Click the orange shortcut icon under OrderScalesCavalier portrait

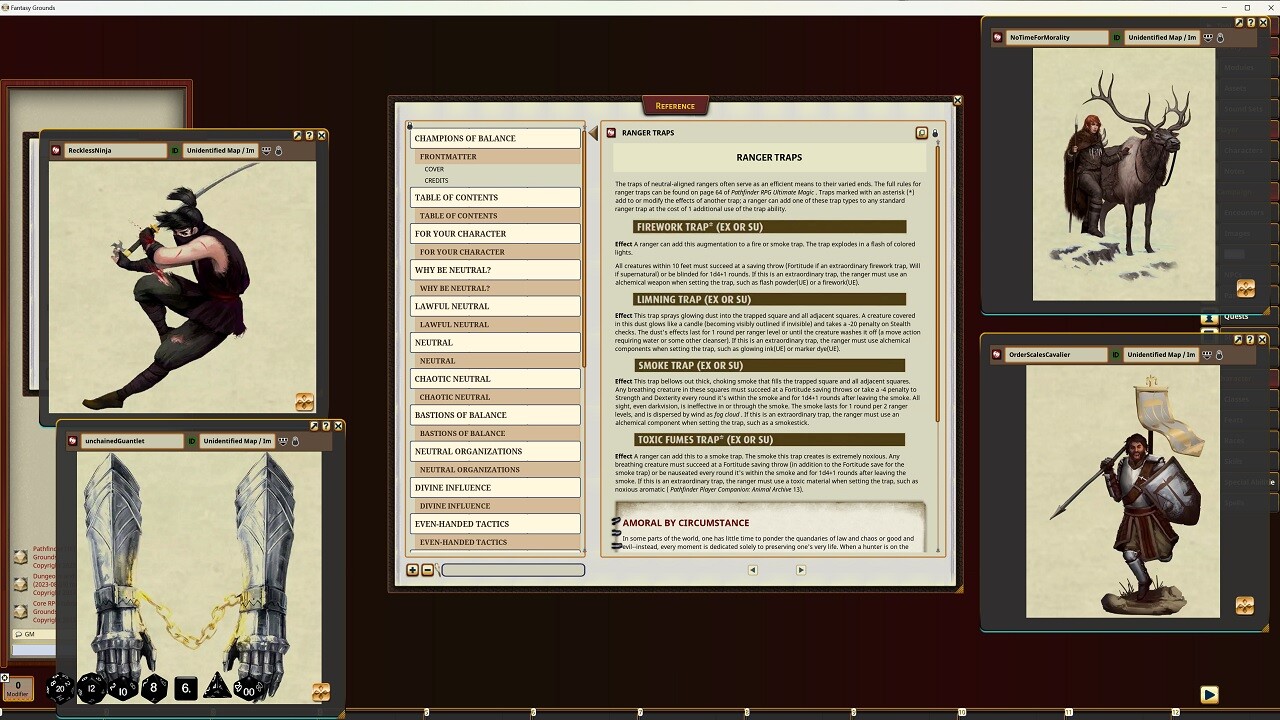tap(1245, 605)
